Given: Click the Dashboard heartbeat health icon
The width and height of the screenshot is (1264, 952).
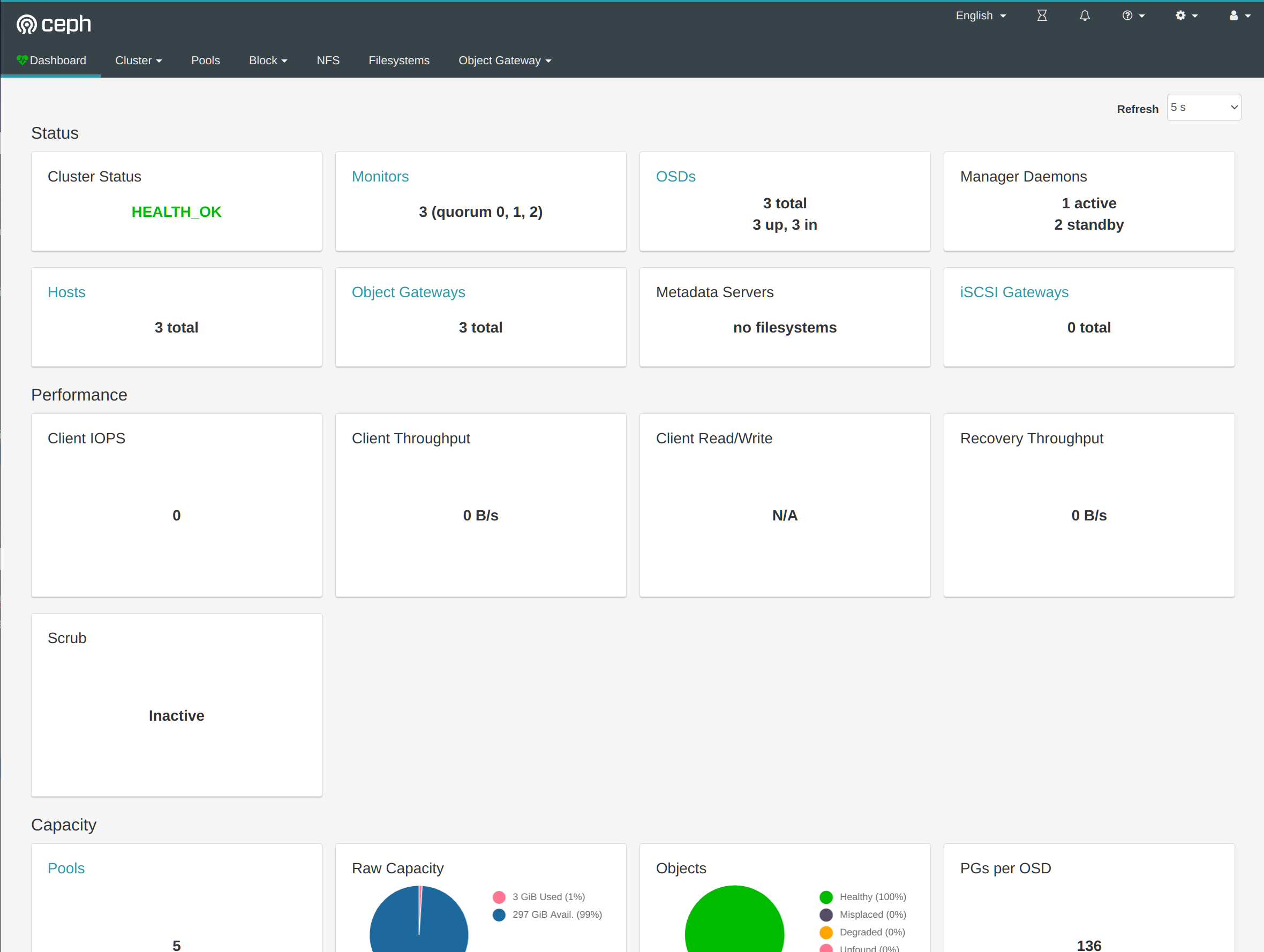Looking at the screenshot, I should [x=22, y=60].
